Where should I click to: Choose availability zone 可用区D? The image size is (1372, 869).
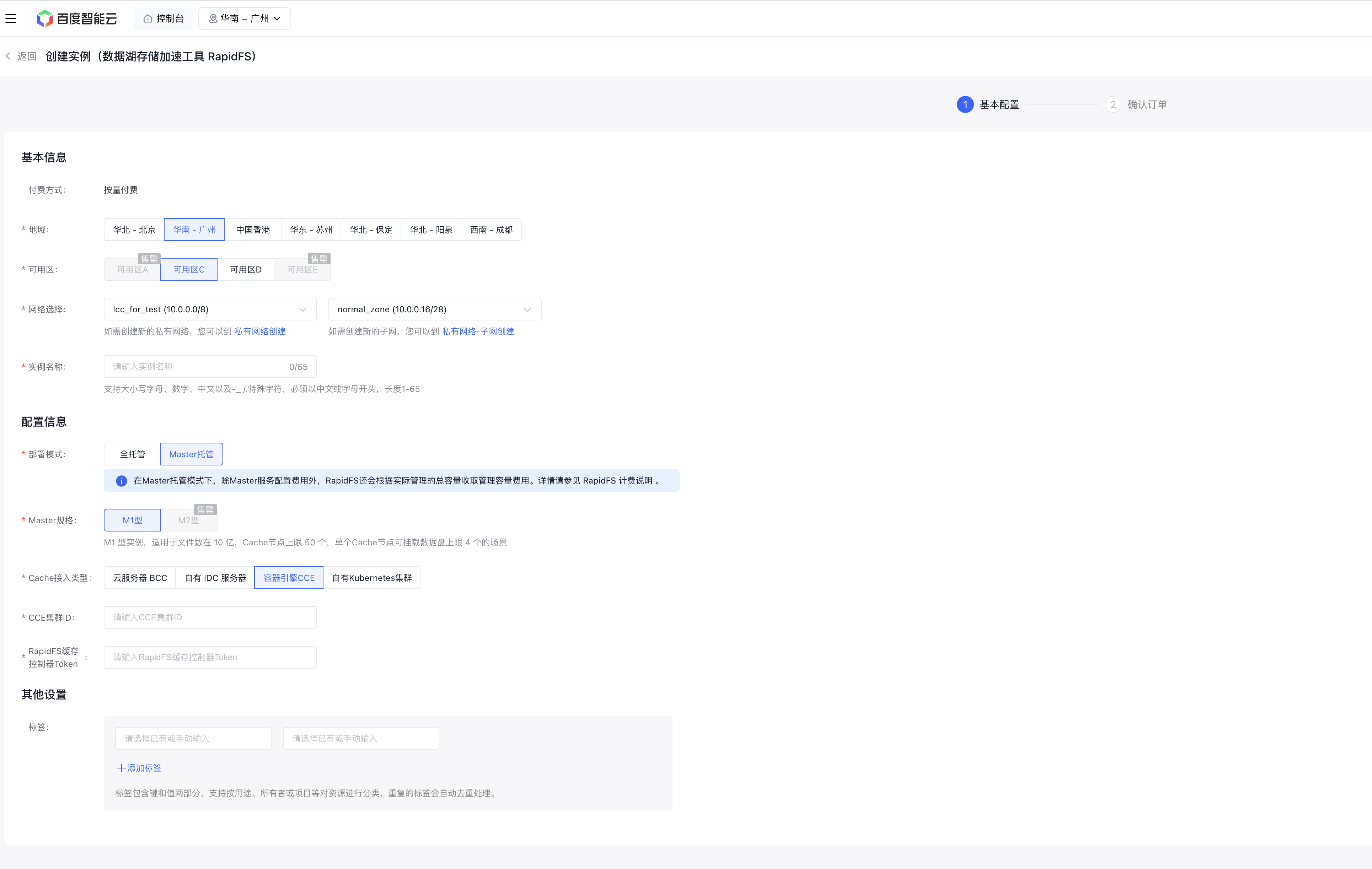[246, 269]
